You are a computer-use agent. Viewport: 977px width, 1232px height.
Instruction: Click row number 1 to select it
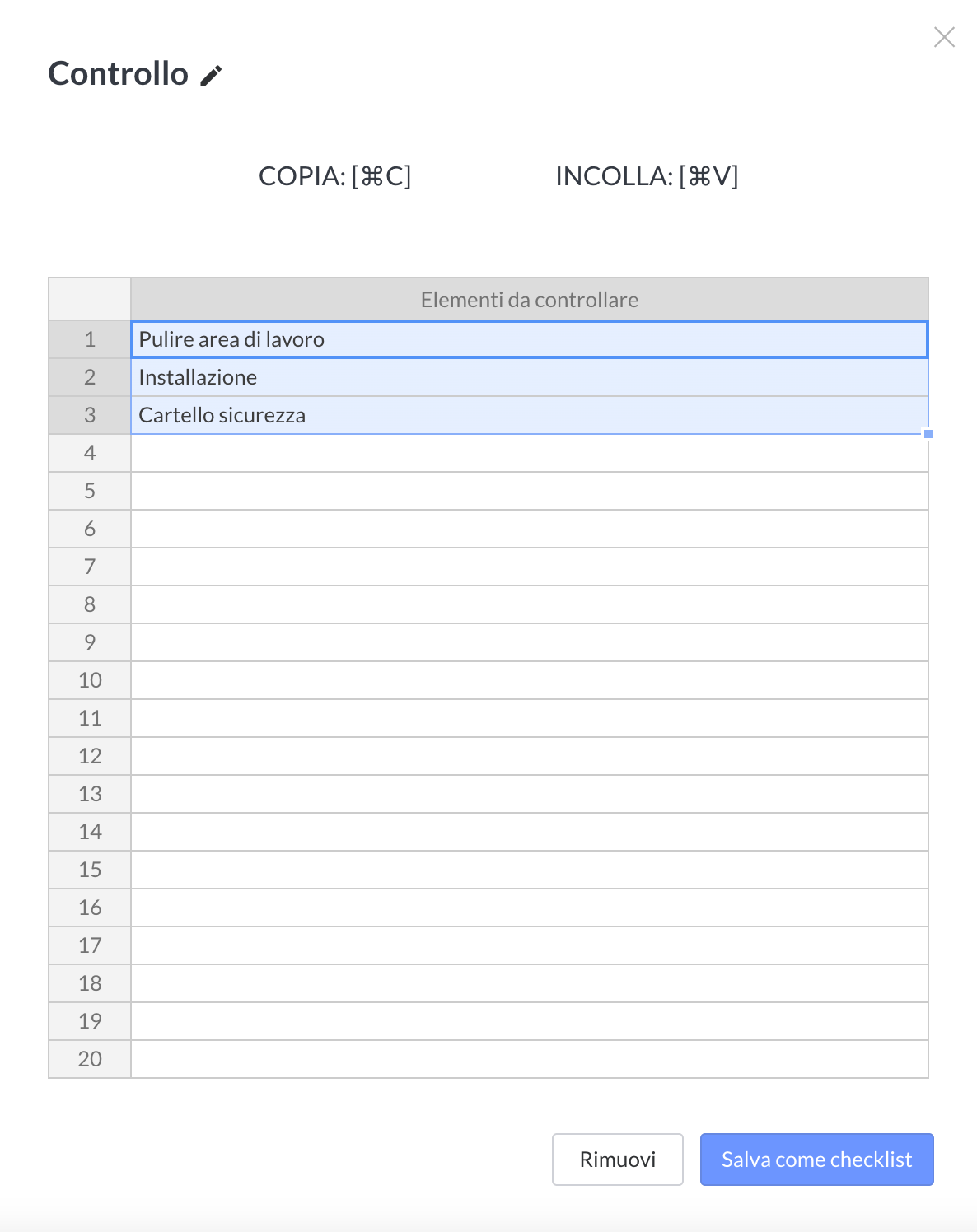pyautogui.click(x=89, y=338)
